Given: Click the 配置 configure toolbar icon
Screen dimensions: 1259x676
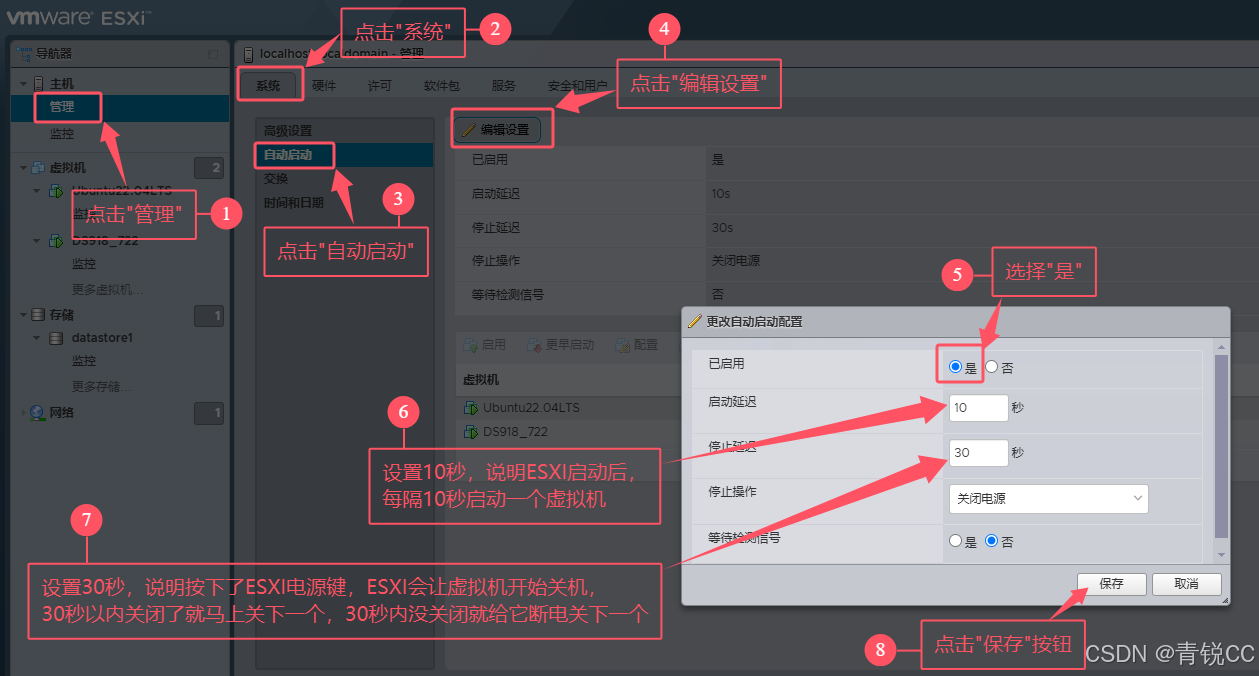Looking at the screenshot, I should 622,344.
